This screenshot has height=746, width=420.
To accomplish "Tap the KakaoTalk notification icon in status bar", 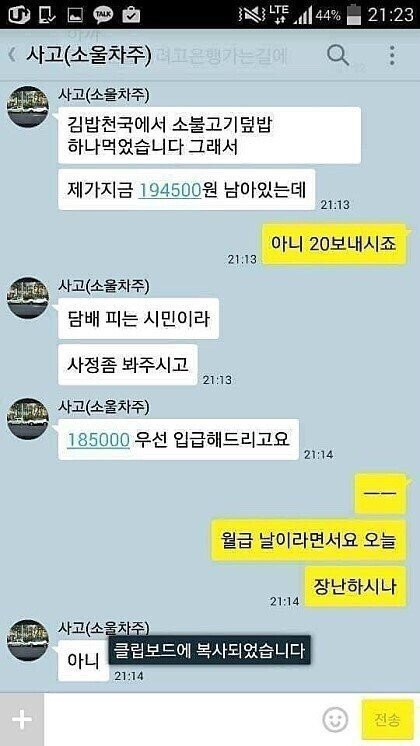I will tap(103, 15).
